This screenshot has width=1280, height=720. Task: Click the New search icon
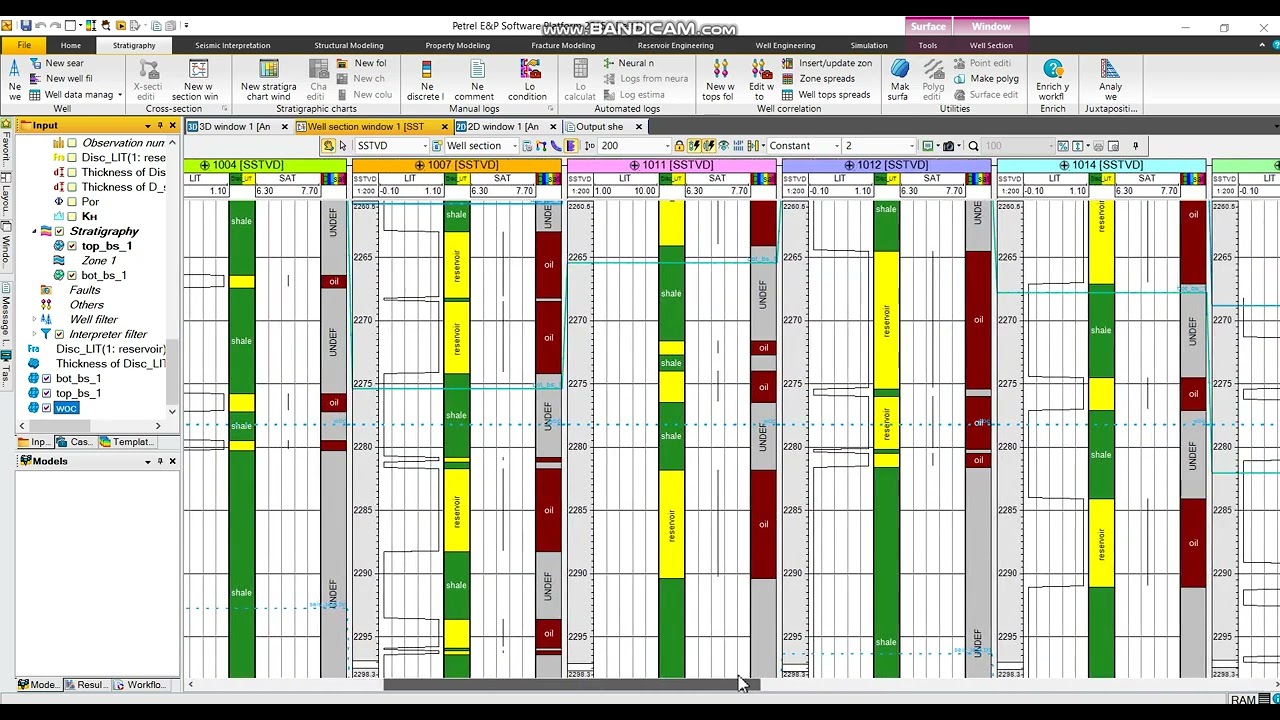pos(35,63)
